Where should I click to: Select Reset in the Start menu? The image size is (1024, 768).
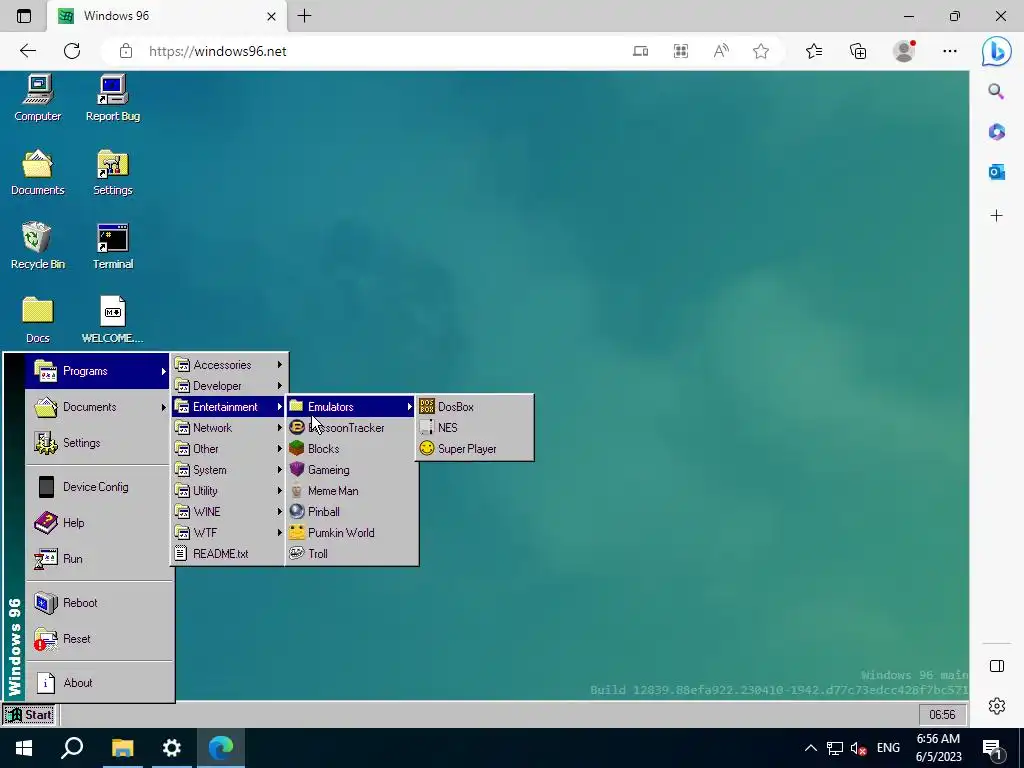[98, 639]
